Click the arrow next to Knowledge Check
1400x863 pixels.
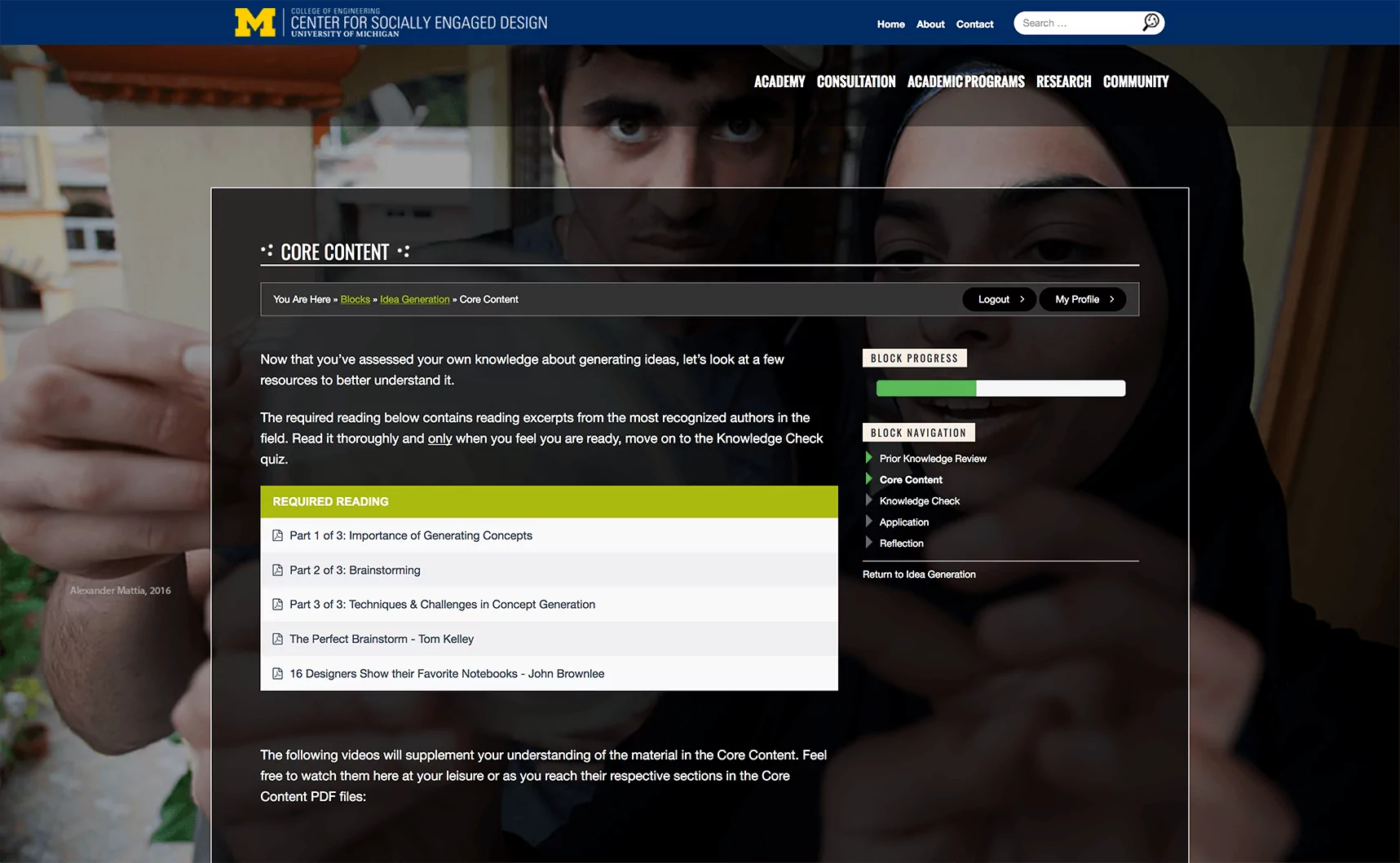tap(868, 500)
